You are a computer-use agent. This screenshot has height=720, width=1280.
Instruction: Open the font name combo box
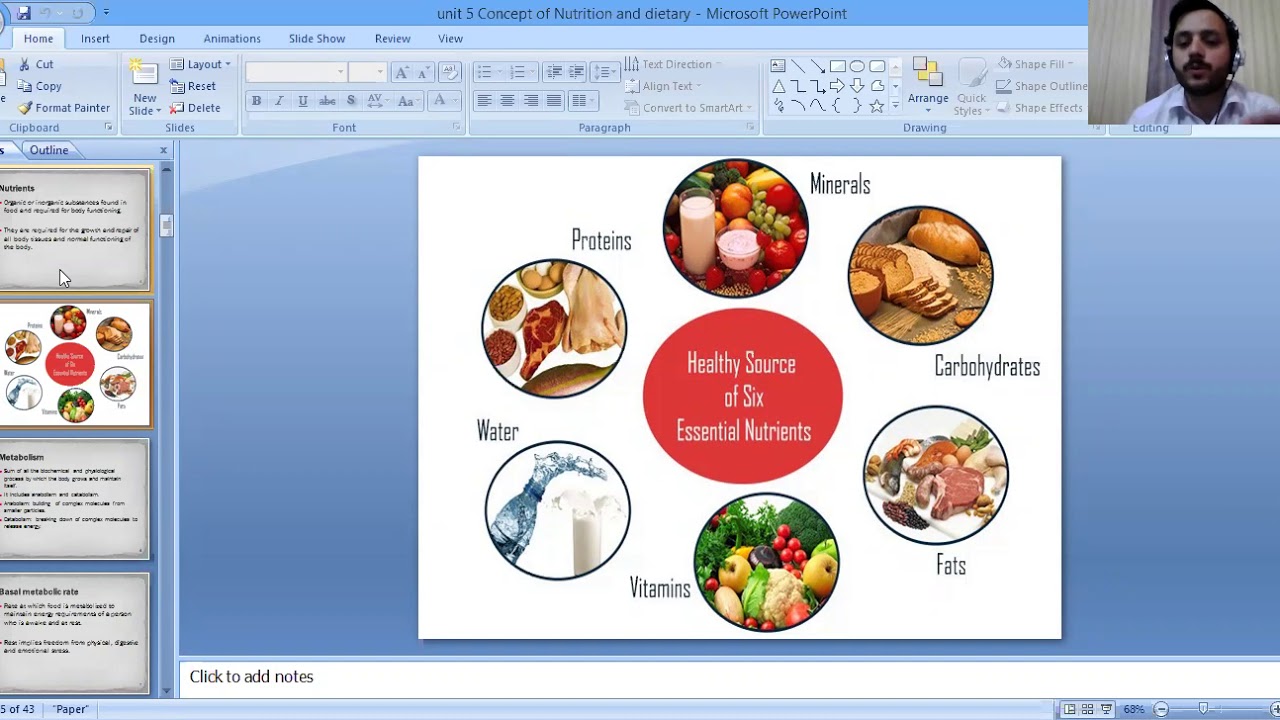(x=296, y=72)
